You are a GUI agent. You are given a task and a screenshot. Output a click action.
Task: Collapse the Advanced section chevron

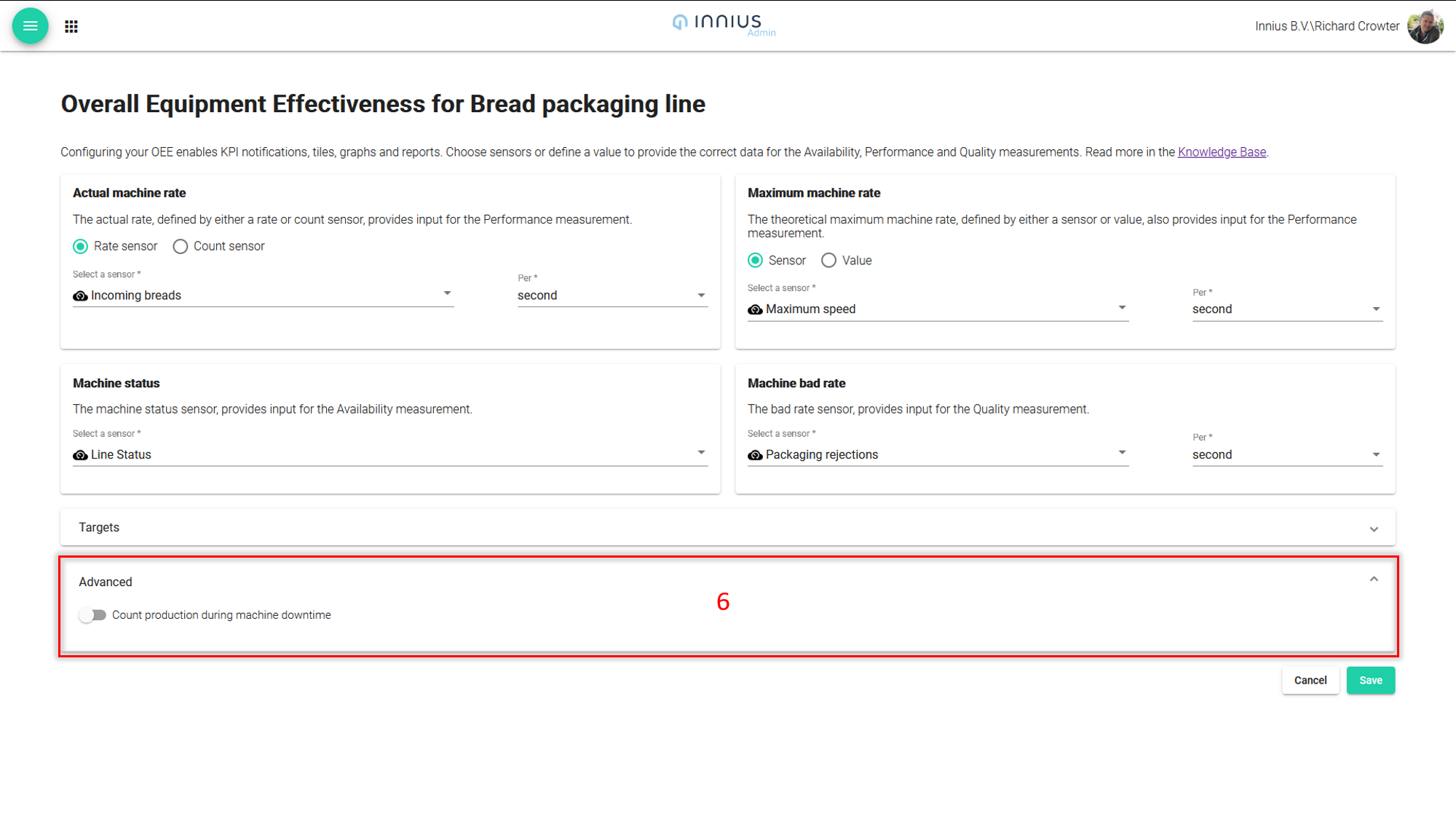[x=1374, y=579]
